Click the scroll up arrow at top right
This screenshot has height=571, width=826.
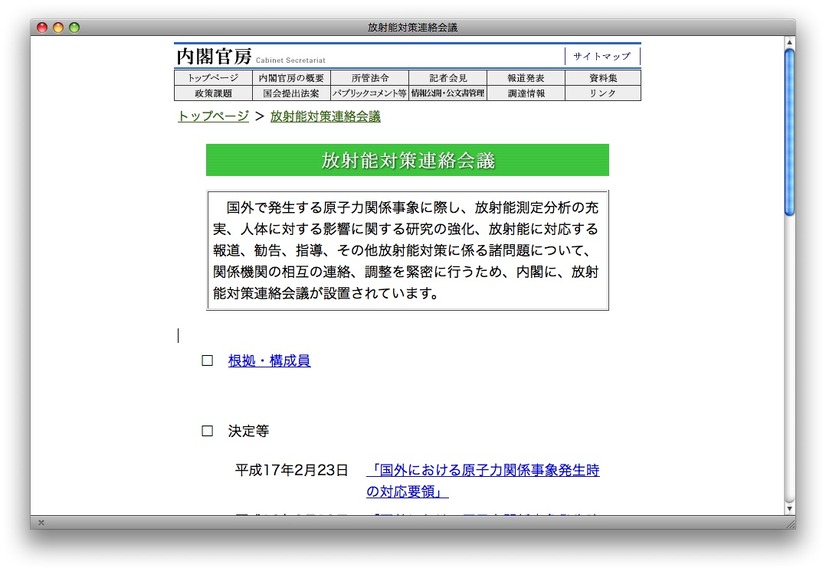click(789, 42)
